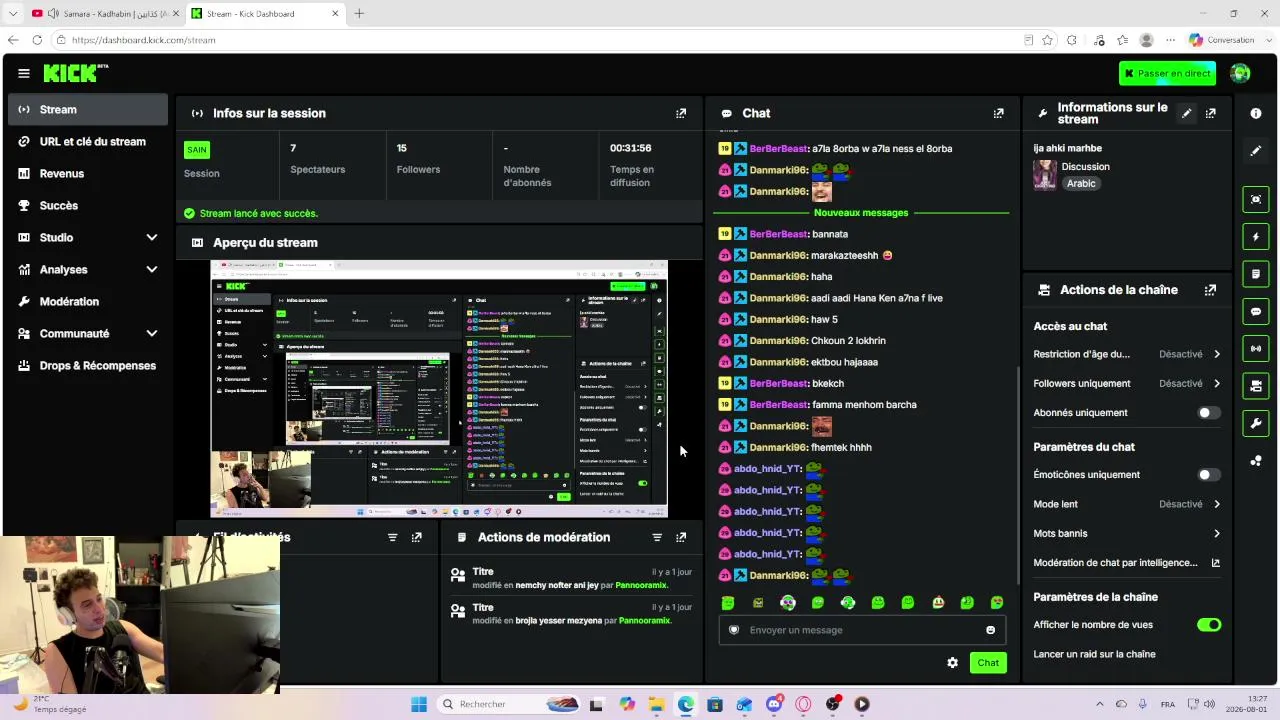Toggle Abonnés uniquement switch

click(1209, 413)
